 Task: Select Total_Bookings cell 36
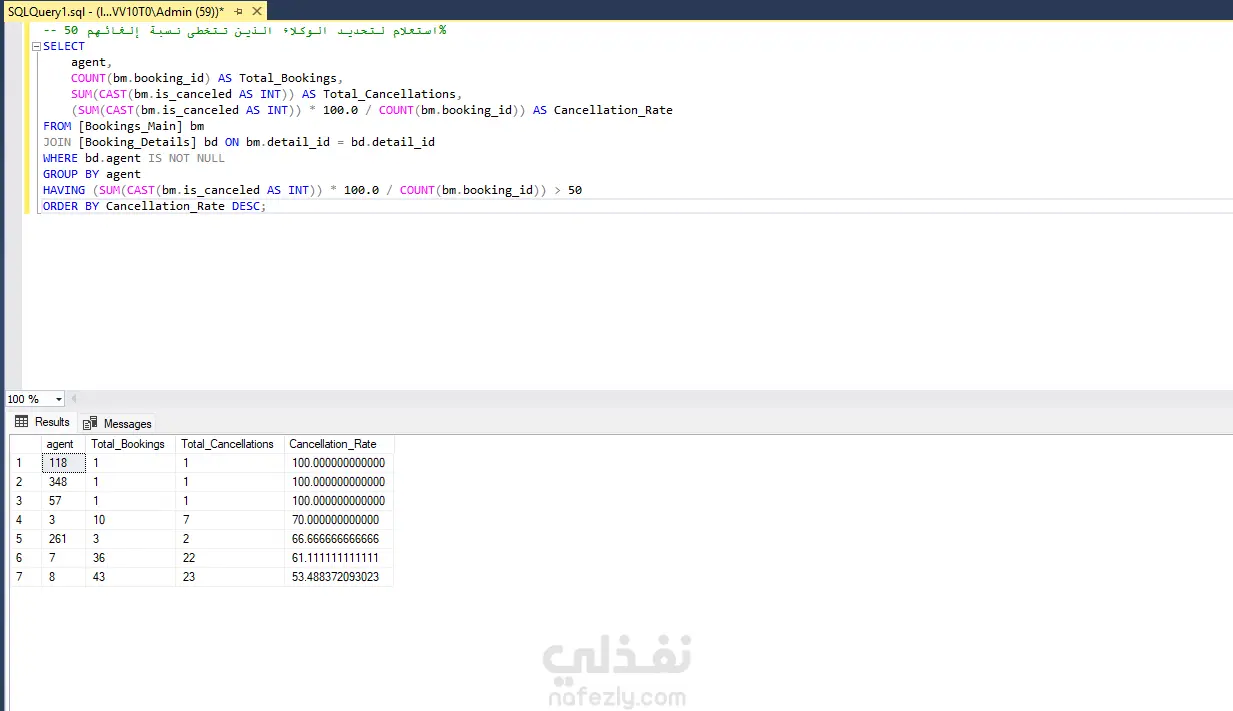[130, 558]
